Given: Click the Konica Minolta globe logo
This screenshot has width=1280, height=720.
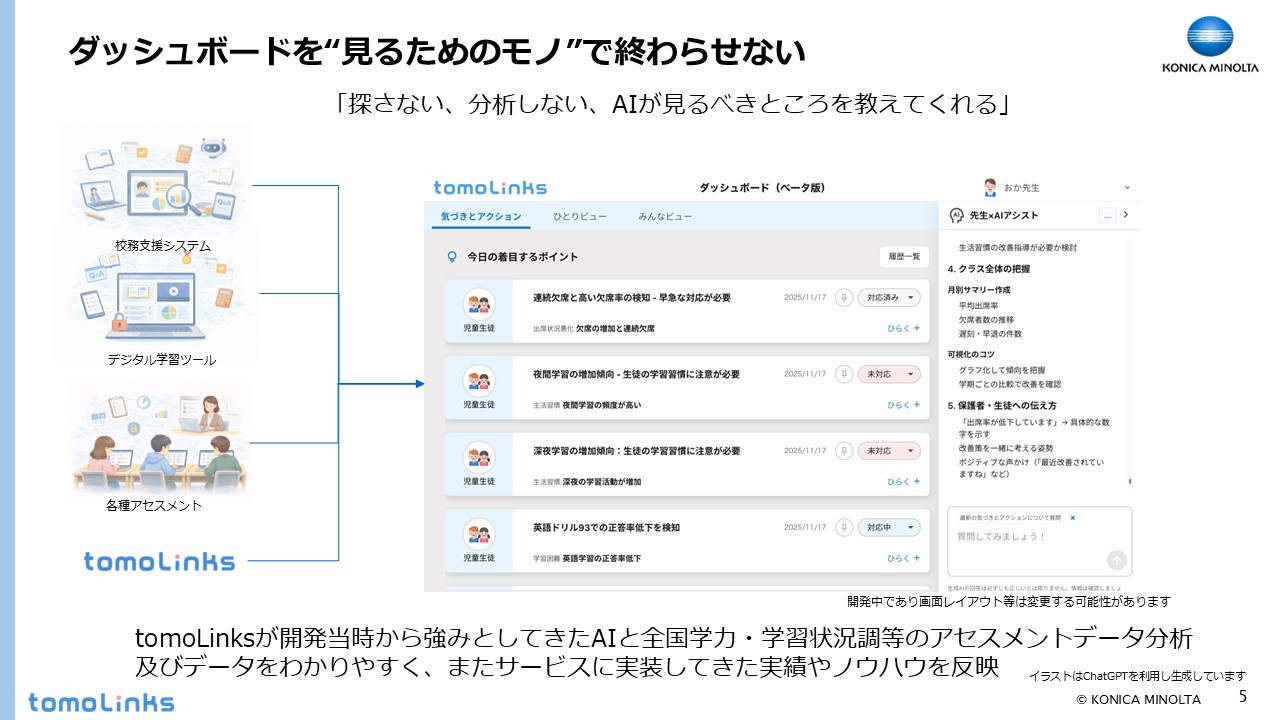Looking at the screenshot, I should 1210,36.
